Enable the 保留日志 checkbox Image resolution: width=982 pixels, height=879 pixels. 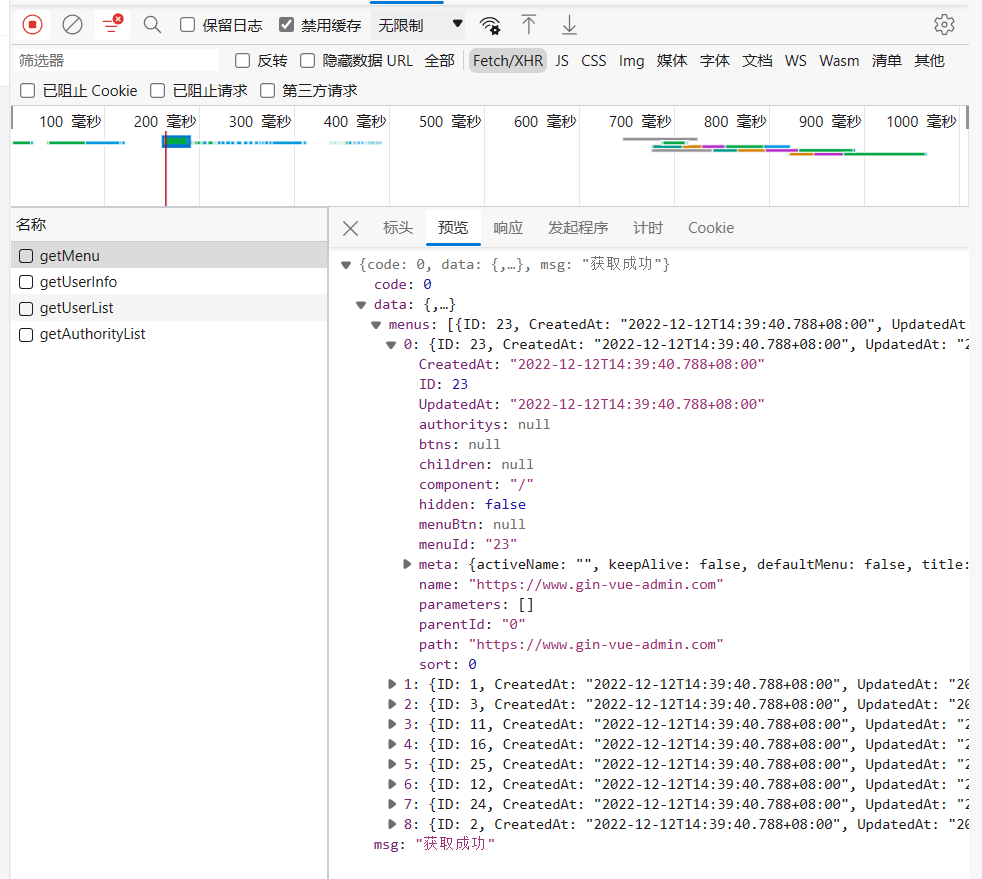pos(188,25)
